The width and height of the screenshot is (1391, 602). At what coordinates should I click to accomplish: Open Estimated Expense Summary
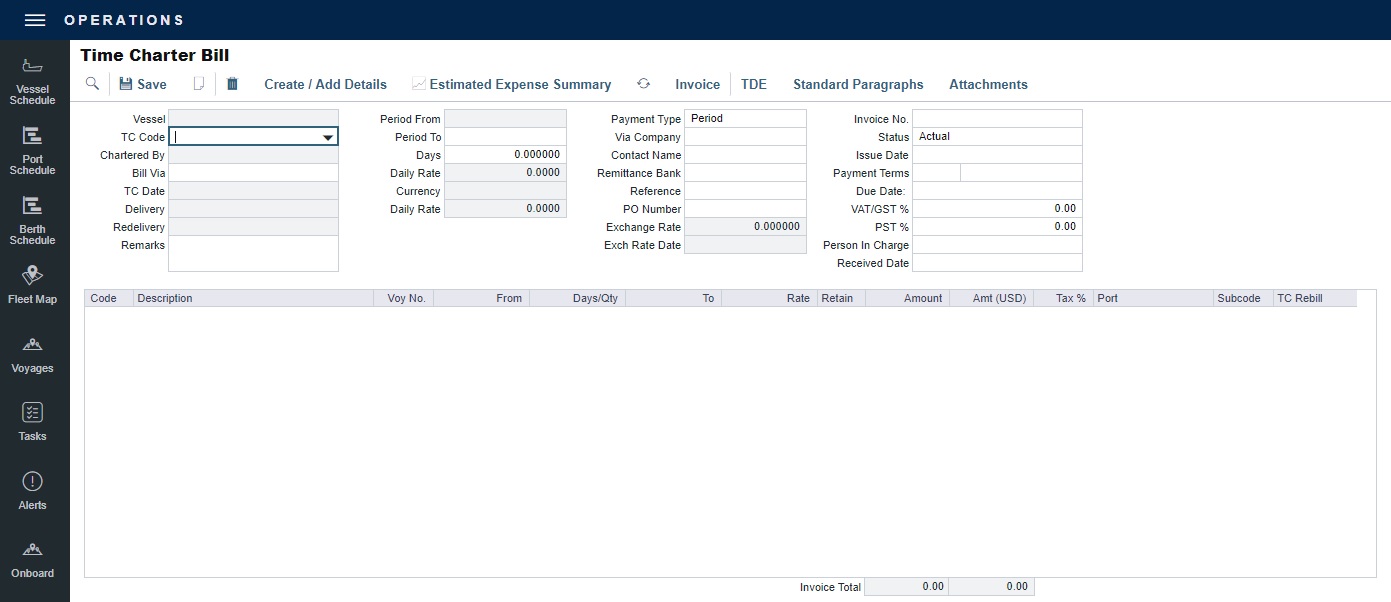tap(511, 84)
